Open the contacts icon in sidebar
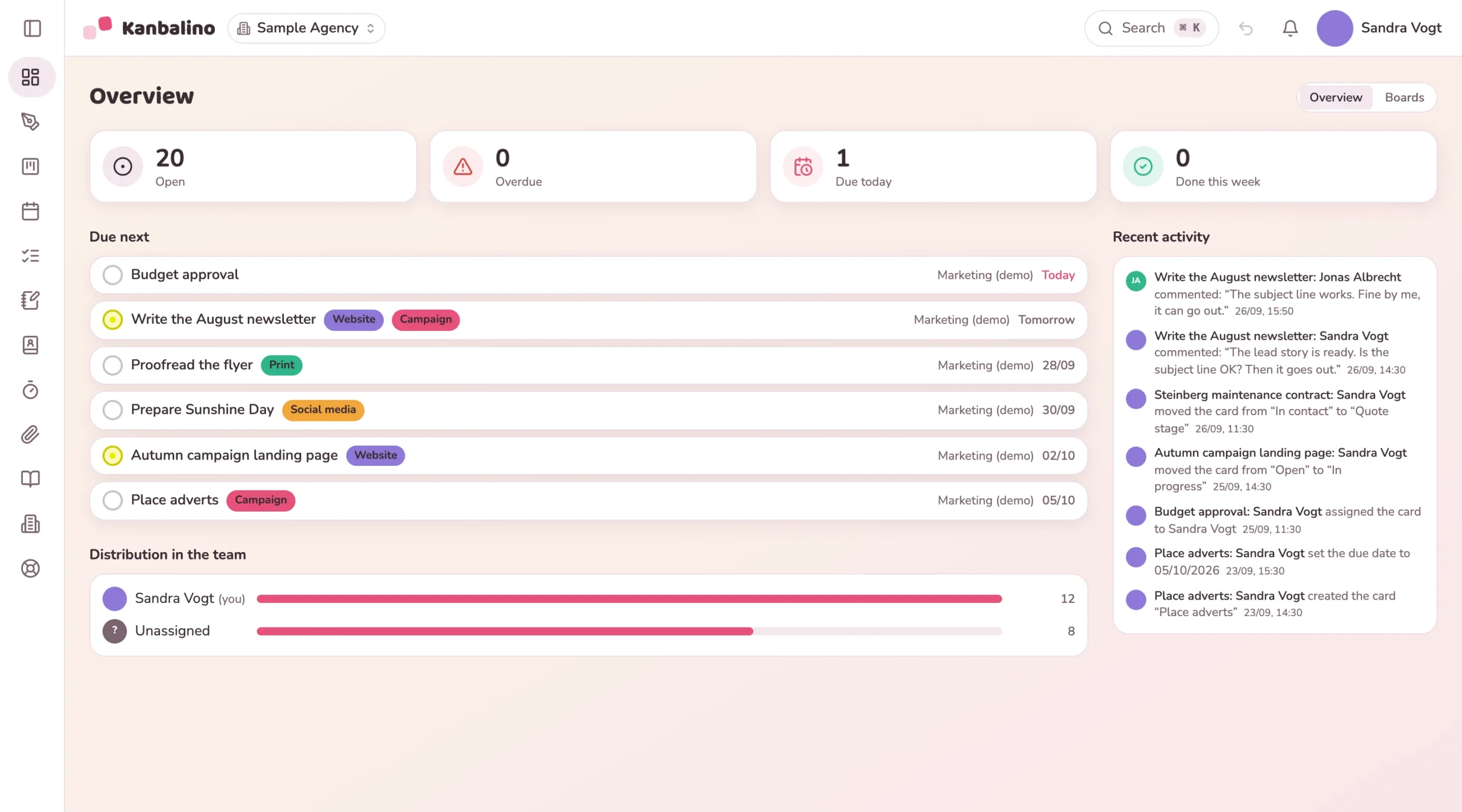This screenshot has height=812, width=1462. [31, 345]
